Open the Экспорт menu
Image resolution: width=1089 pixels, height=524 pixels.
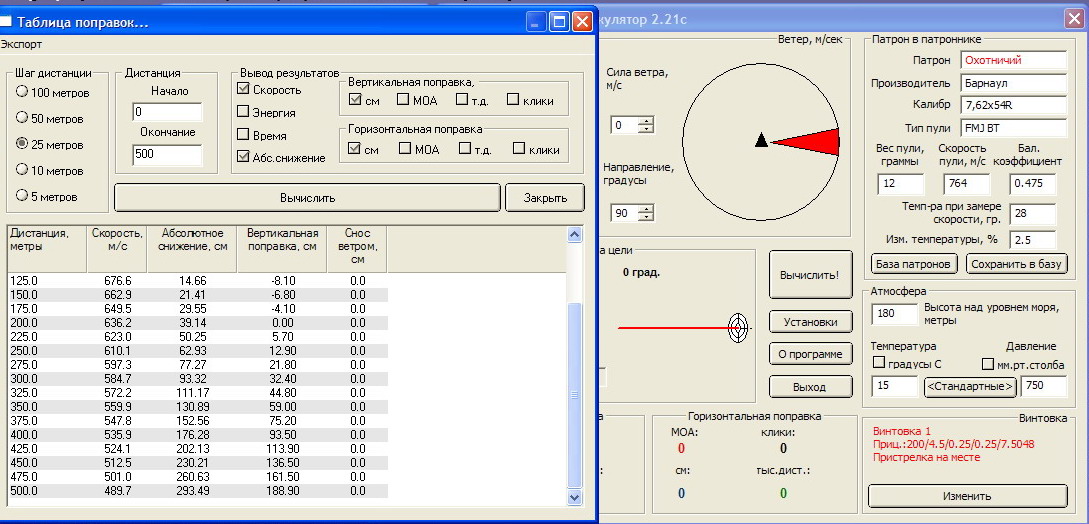(x=21, y=44)
